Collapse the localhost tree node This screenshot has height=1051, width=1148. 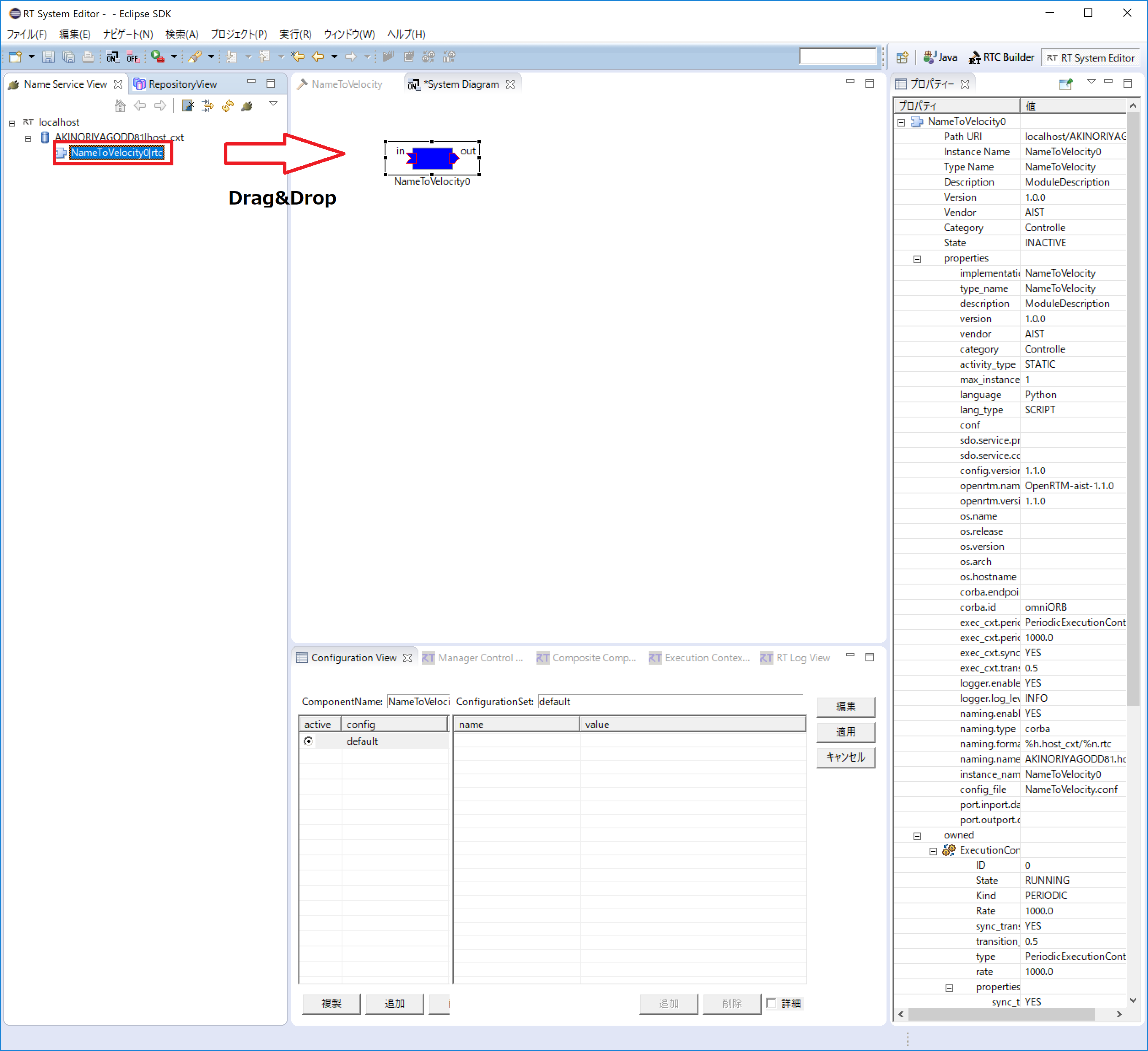pos(12,123)
